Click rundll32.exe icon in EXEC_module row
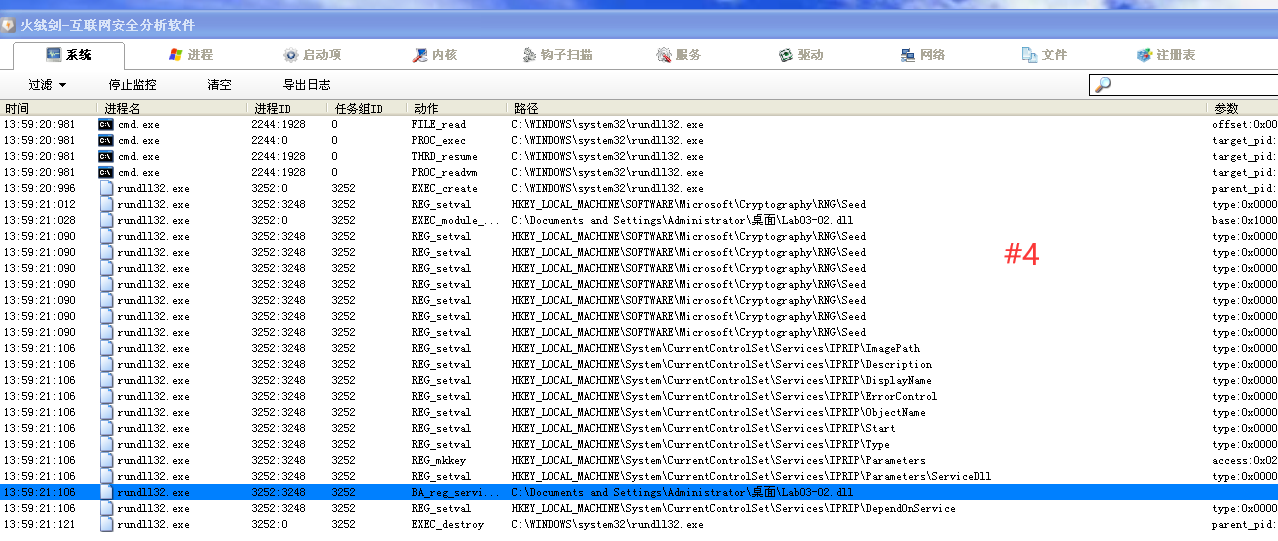Image resolution: width=1278 pixels, height=541 pixels. click(x=106, y=221)
